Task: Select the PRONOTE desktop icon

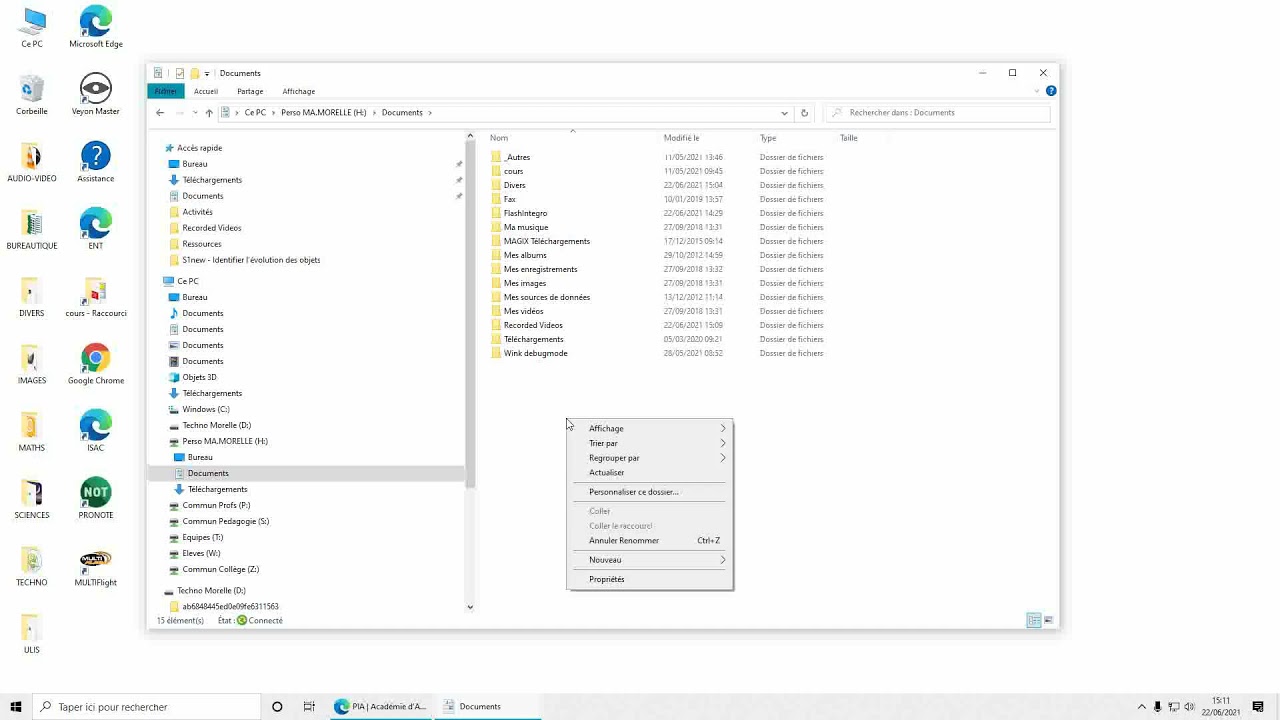Action: pos(95,498)
